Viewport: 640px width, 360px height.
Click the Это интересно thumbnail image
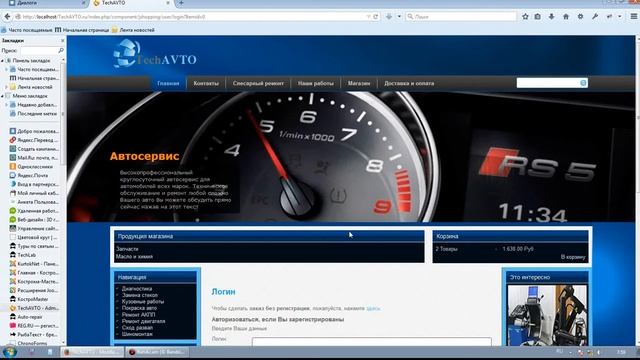[x=547, y=315]
